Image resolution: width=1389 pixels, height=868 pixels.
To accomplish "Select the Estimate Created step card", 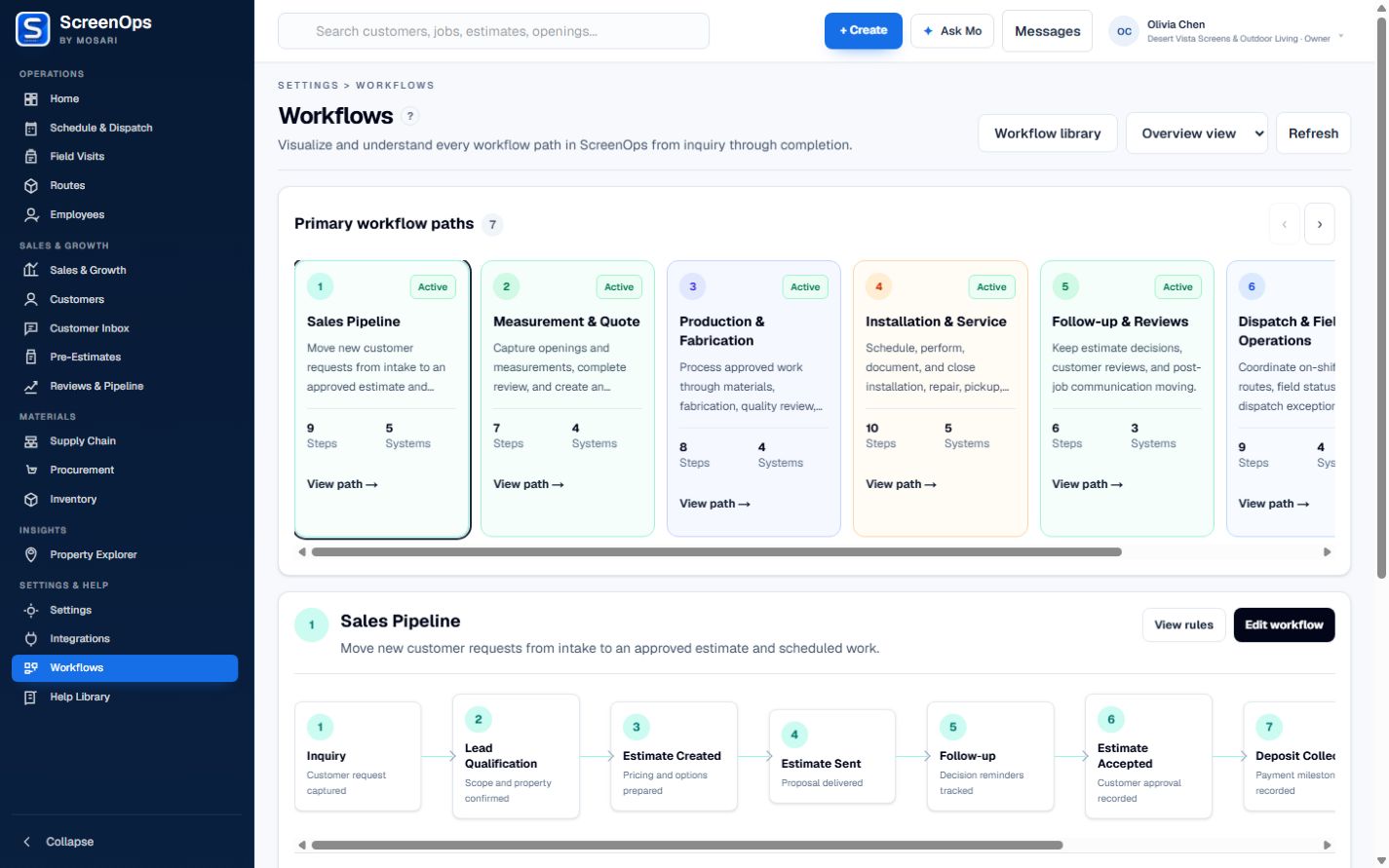I will pos(675,757).
